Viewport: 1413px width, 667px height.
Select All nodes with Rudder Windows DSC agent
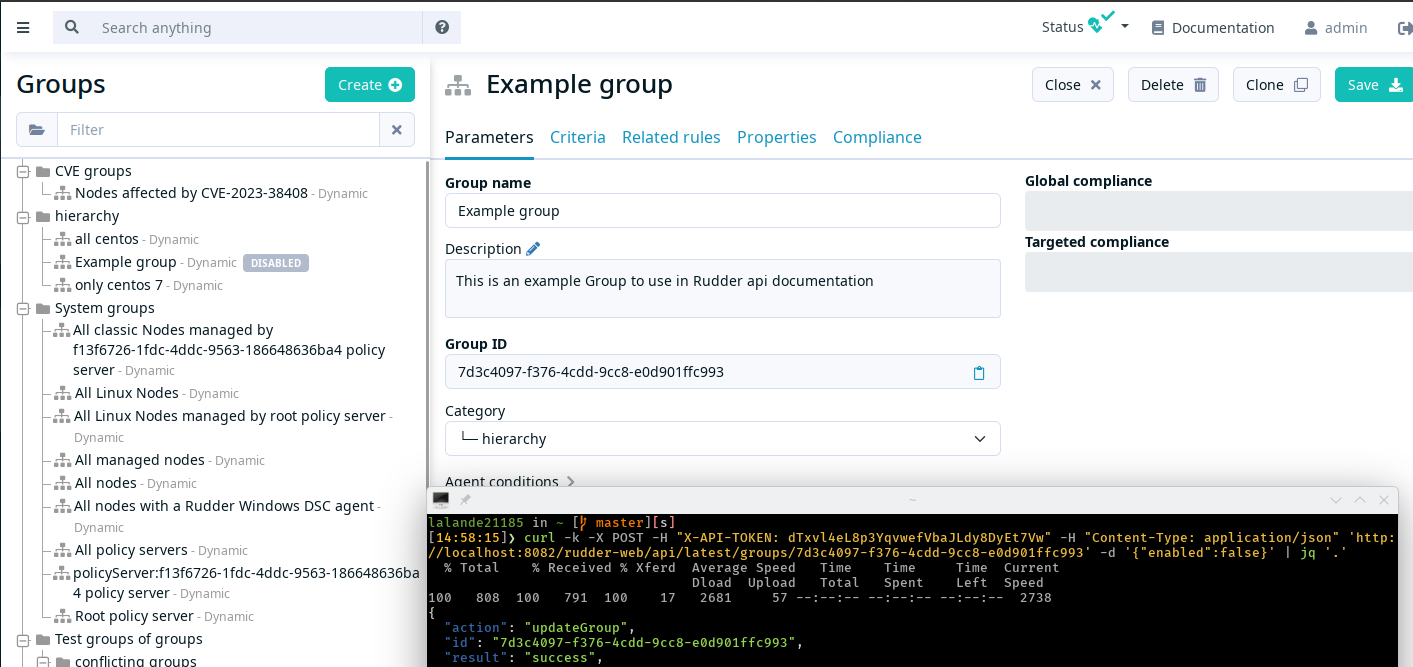click(x=224, y=506)
